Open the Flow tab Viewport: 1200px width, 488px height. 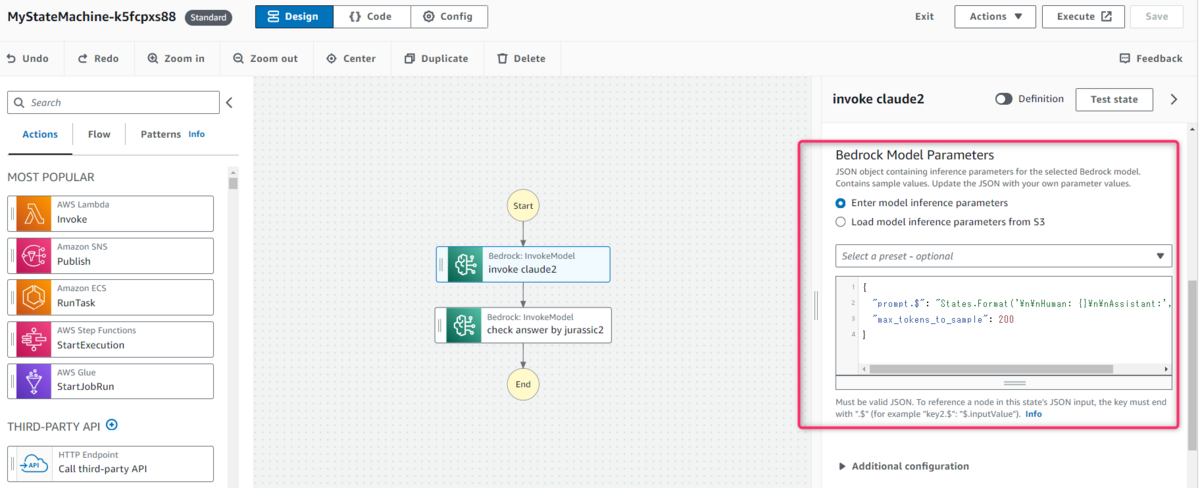pos(99,134)
